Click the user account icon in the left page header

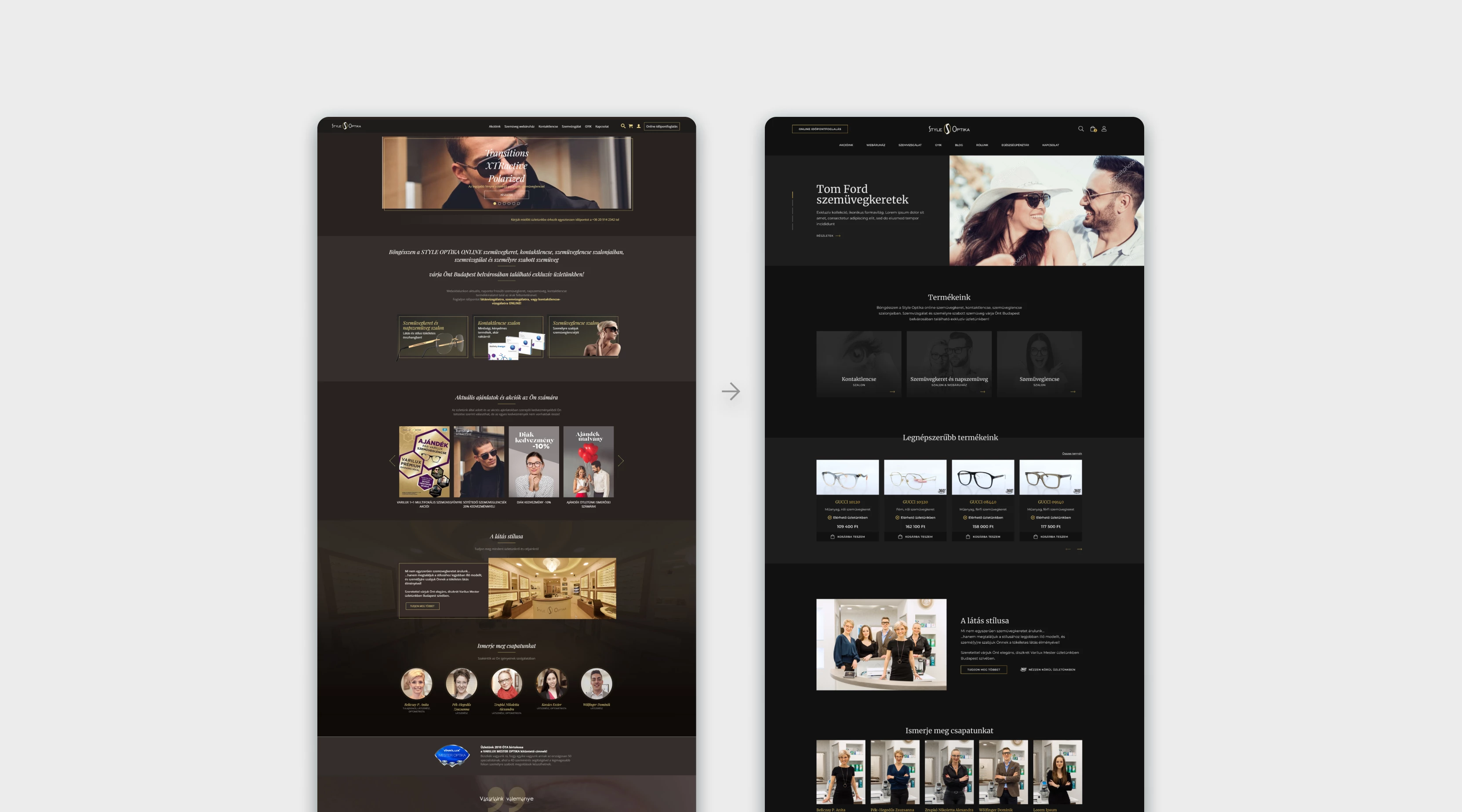click(639, 126)
